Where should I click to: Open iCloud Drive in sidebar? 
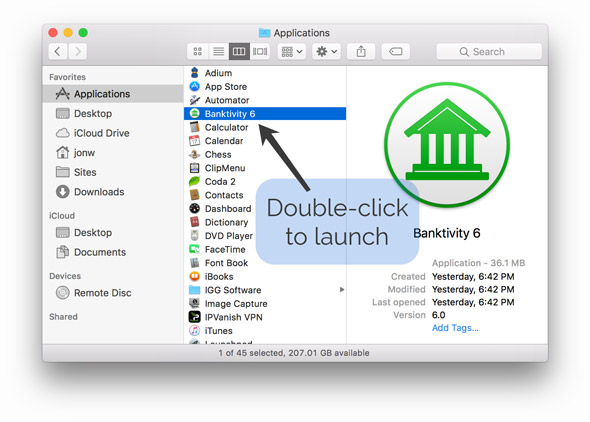[113, 133]
